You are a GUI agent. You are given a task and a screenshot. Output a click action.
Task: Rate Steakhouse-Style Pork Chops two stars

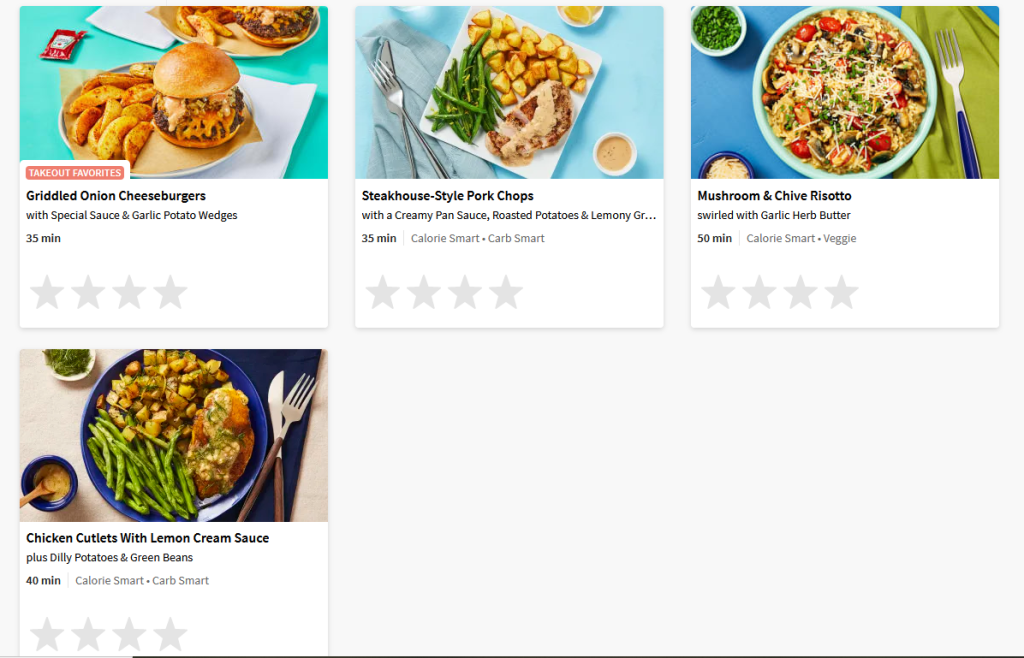[x=424, y=292]
